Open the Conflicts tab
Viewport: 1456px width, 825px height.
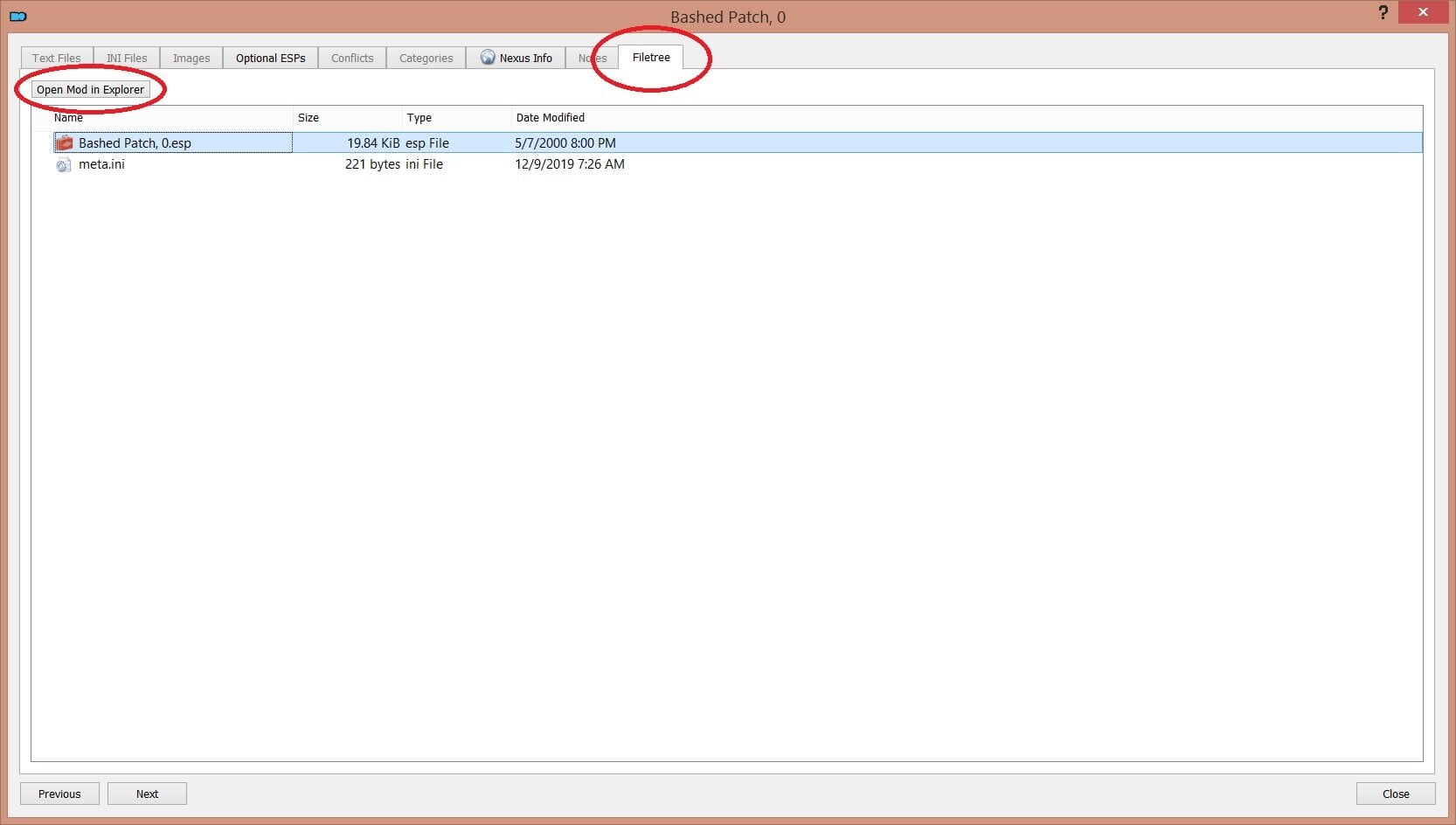(352, 59)
